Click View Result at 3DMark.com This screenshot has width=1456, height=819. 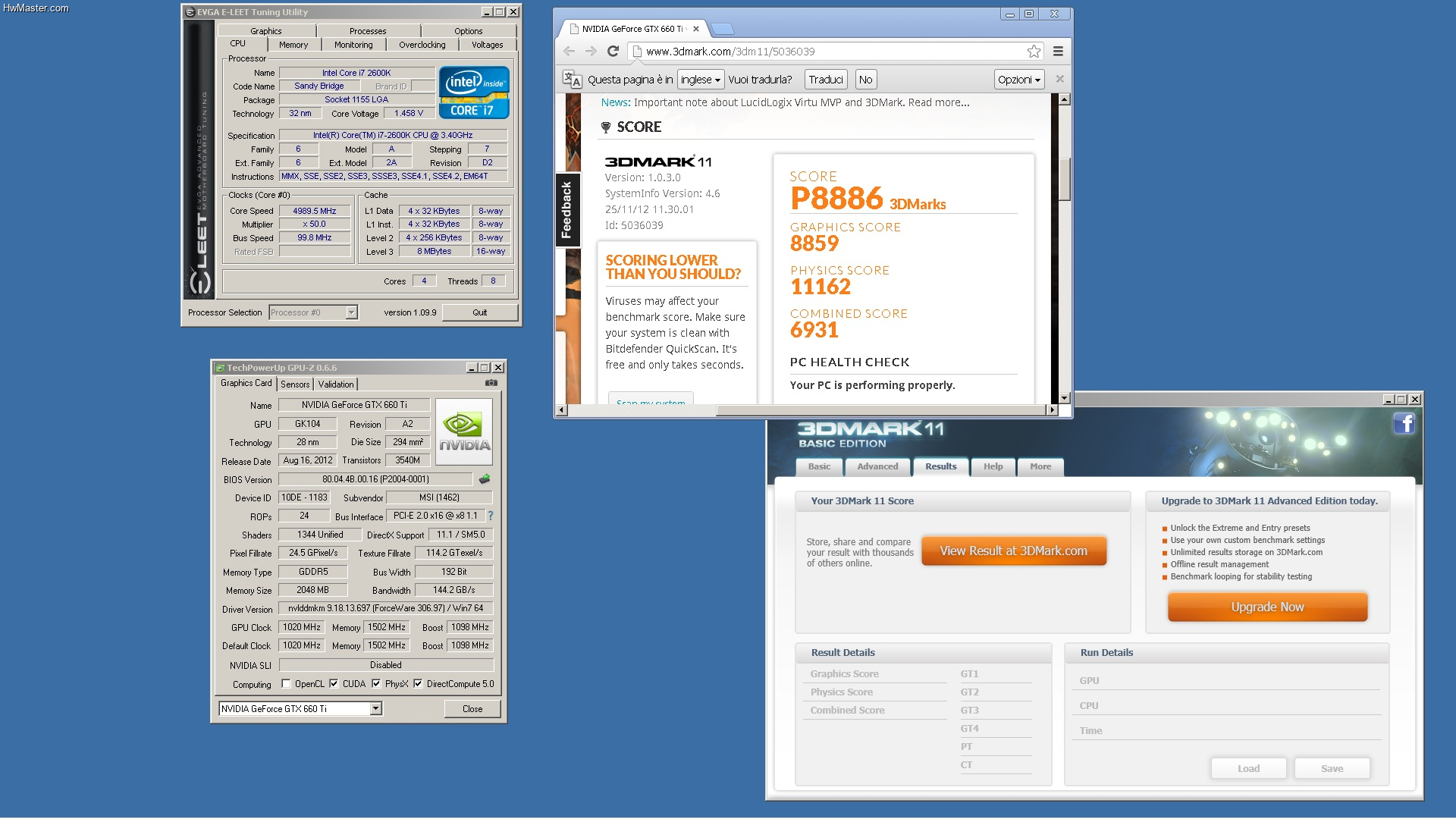coord(1014,551)
